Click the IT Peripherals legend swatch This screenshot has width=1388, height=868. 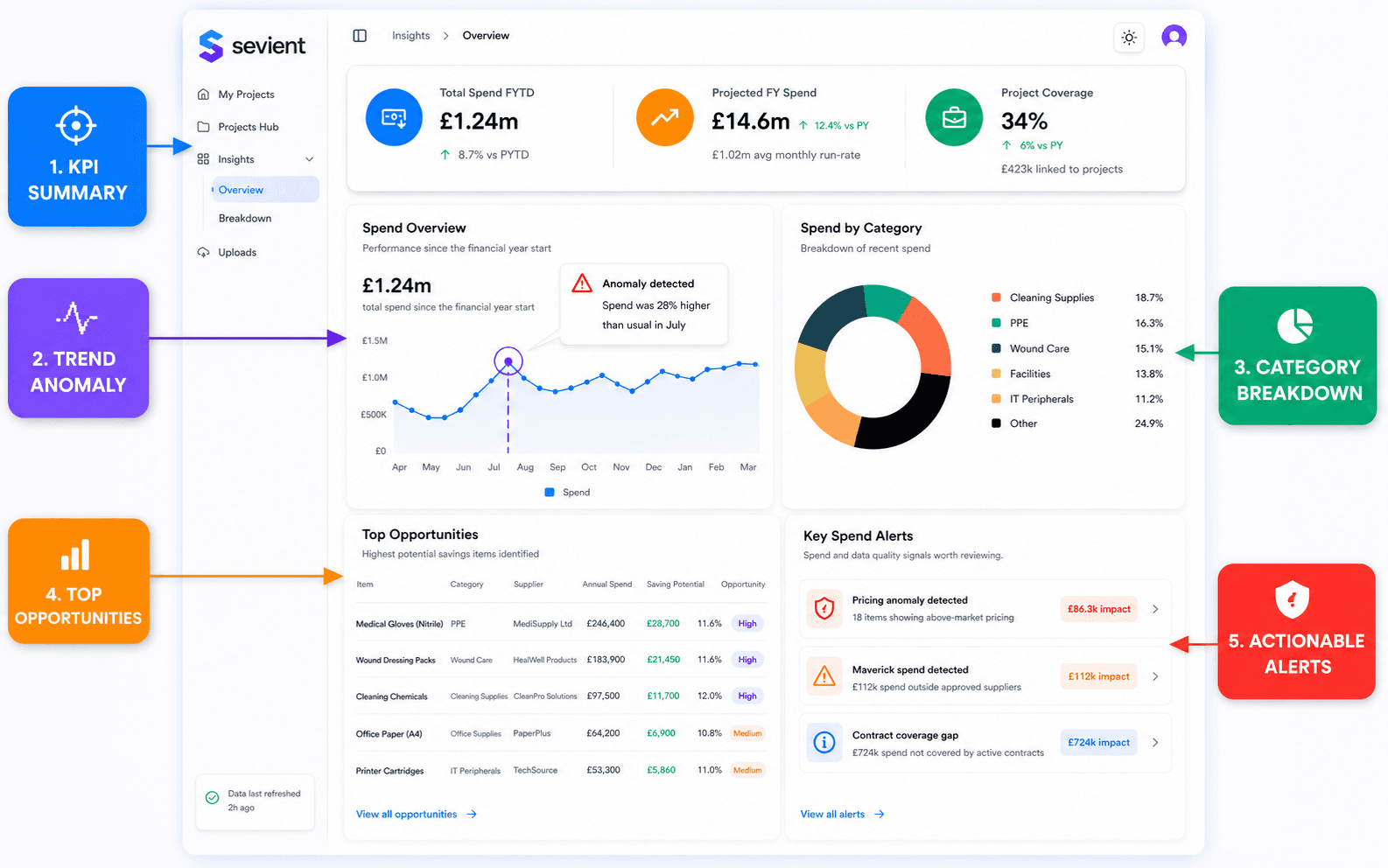(996, 399)
